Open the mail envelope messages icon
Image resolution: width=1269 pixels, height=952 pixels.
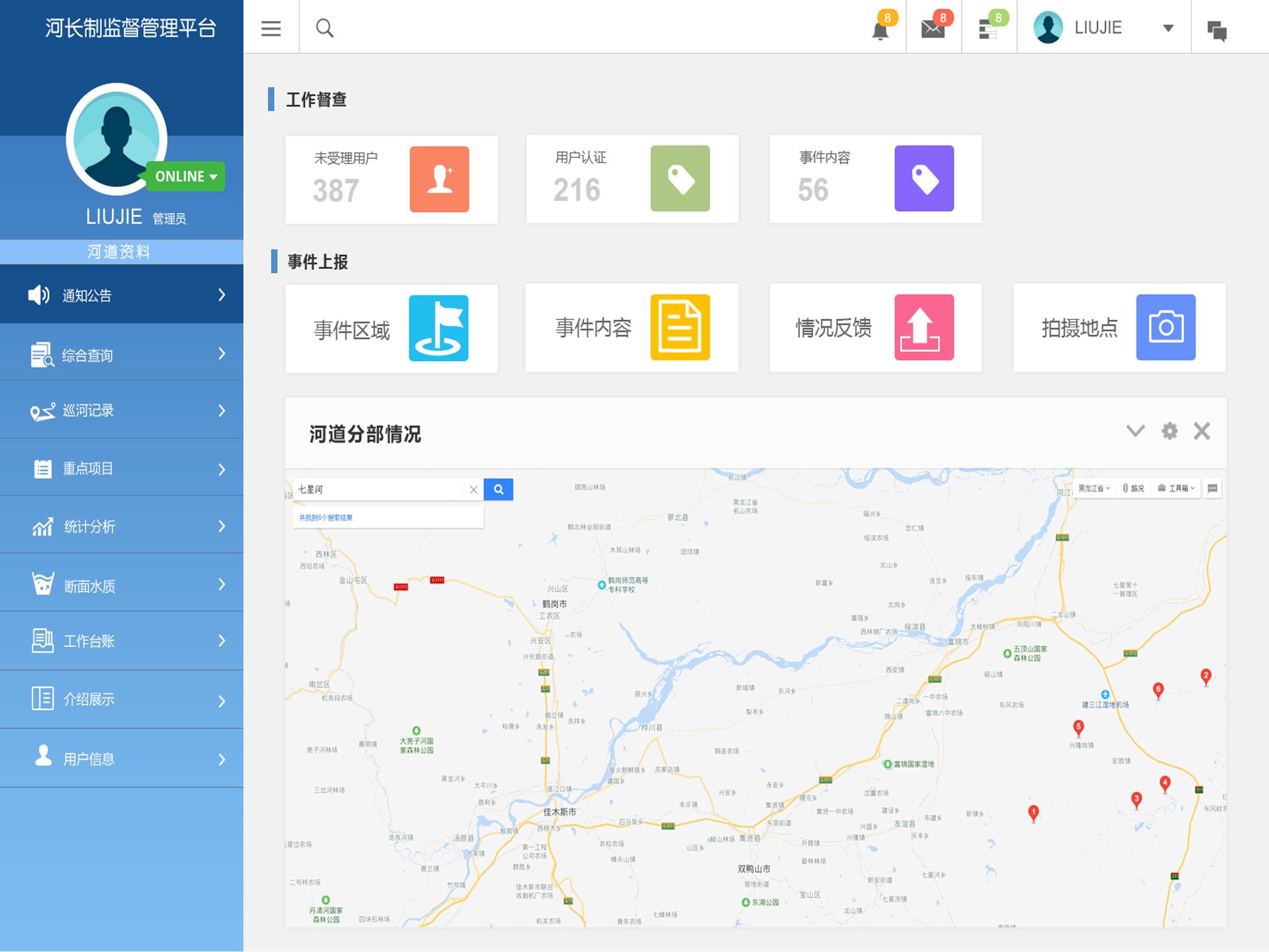933,29
